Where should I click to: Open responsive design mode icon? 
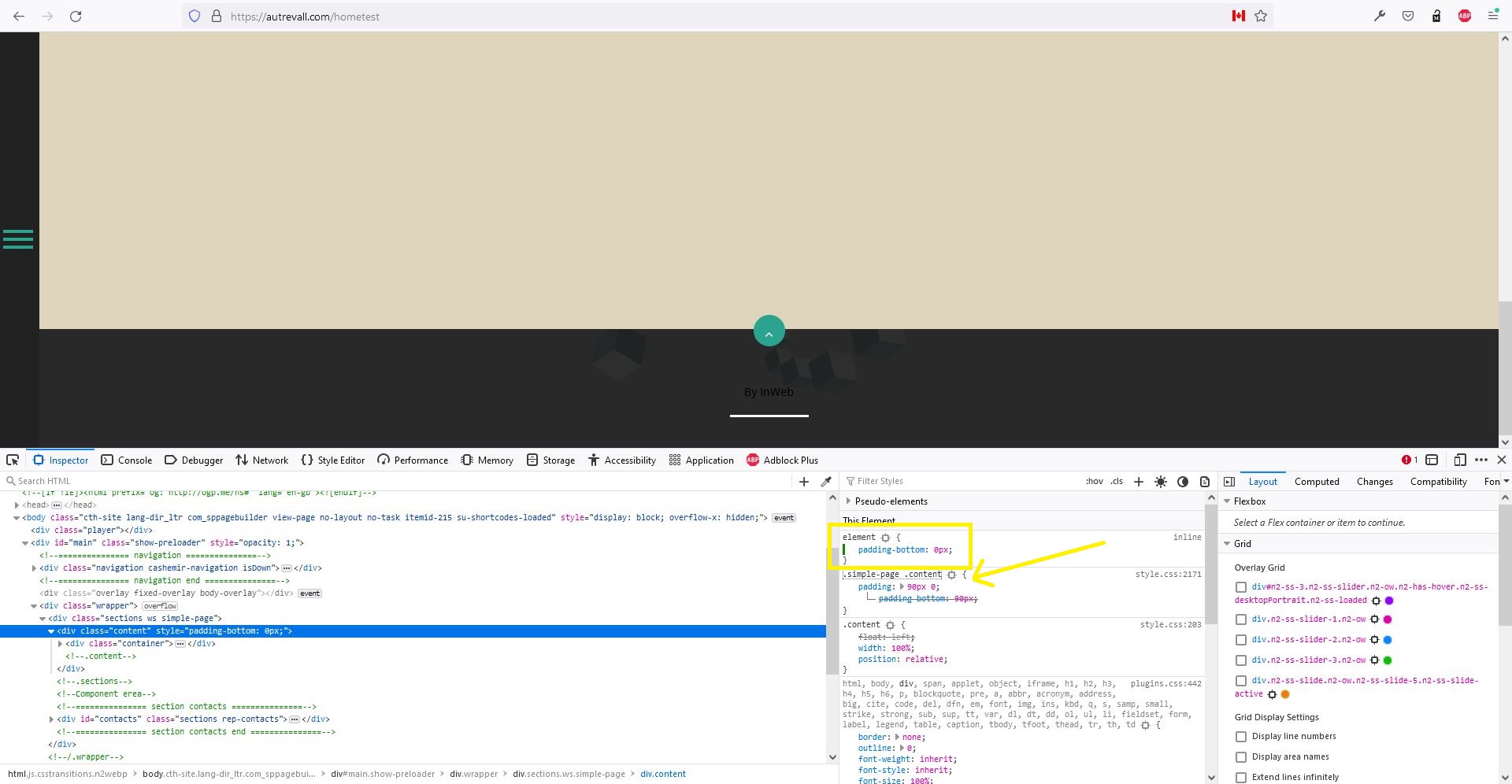coord(1459,460)
